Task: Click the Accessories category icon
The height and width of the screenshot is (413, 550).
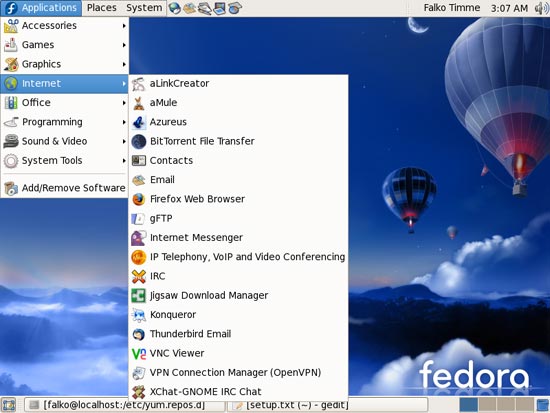Action: [11, 26]
